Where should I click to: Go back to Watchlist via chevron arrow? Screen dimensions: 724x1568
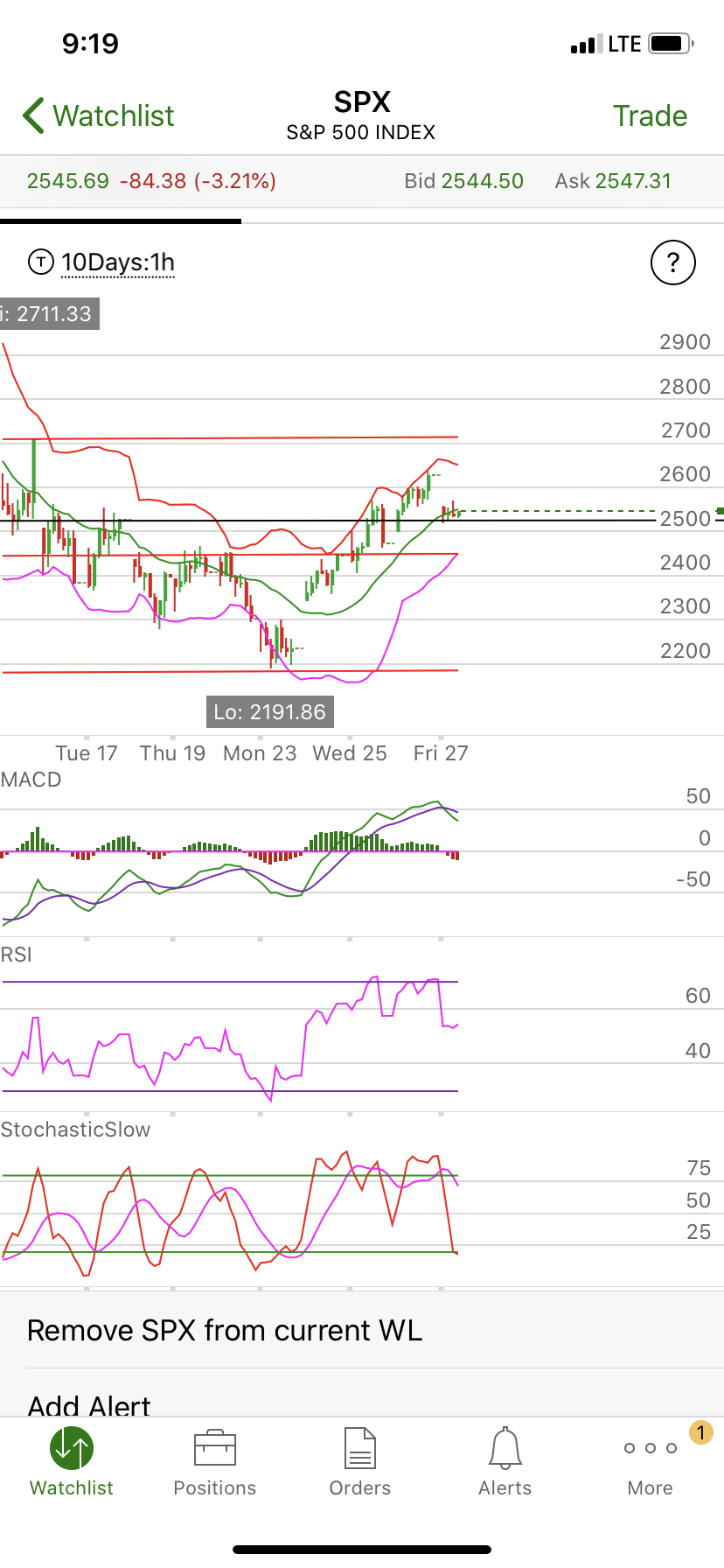pyautogui.click(x=33, y=115)
